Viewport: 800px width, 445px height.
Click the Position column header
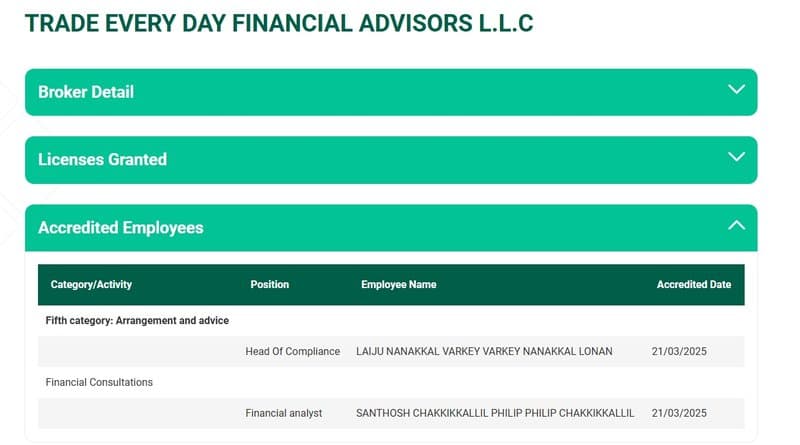(269, 284)
